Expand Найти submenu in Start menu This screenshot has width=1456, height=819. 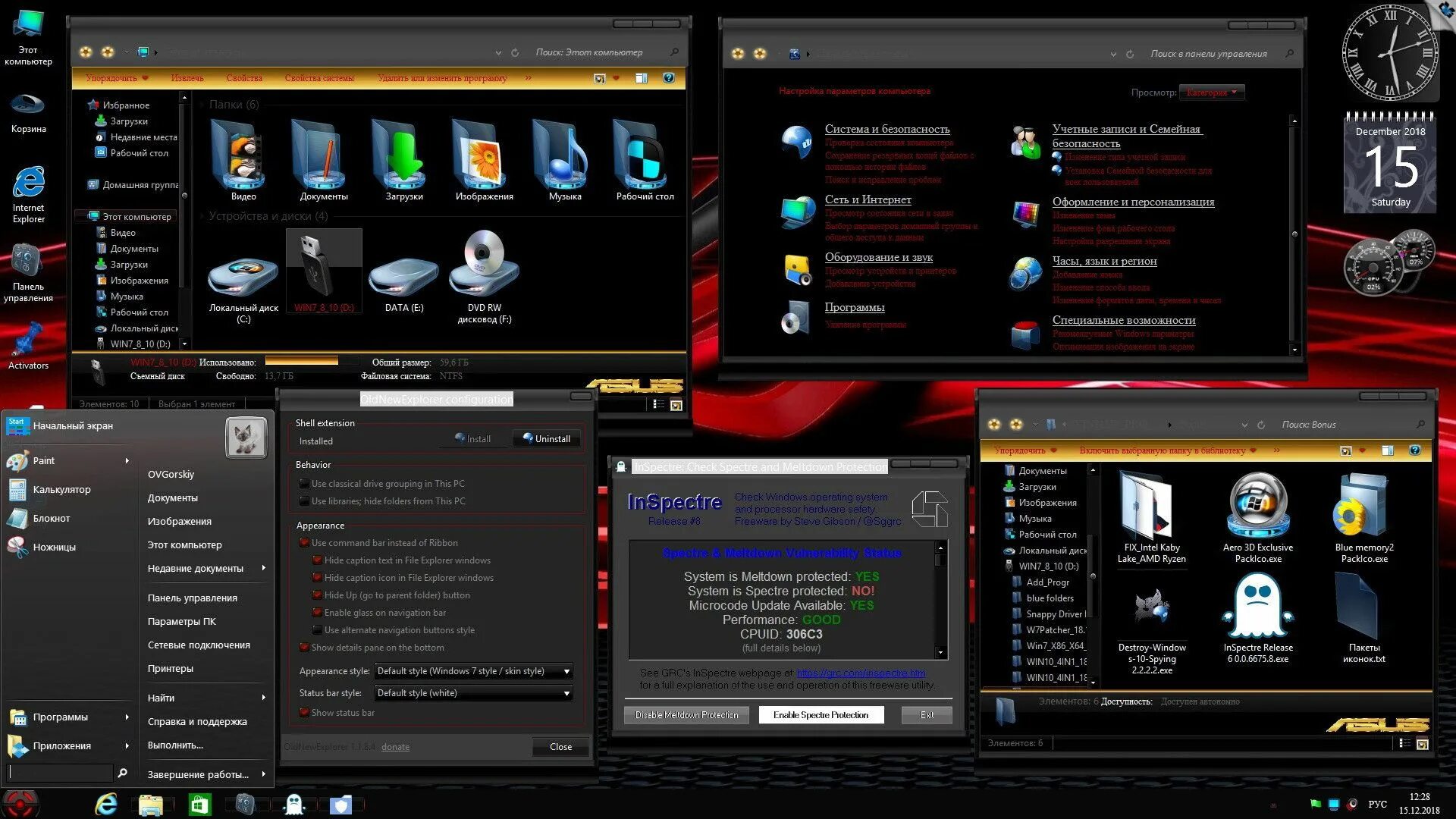(207, 698)
